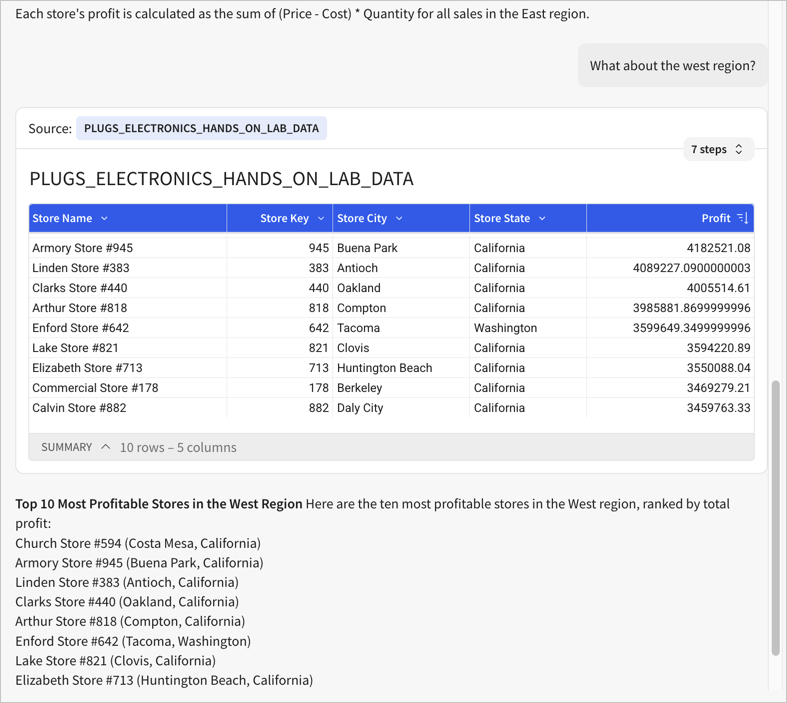Click the Profit column sort descending icon
The height and width of the screenshot is (703, 787).
743,218
